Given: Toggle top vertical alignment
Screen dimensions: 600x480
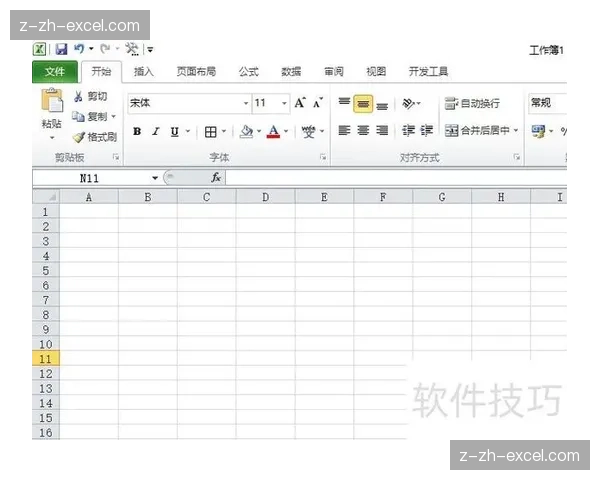Looking at the screenshot, I should pos(344,103).
